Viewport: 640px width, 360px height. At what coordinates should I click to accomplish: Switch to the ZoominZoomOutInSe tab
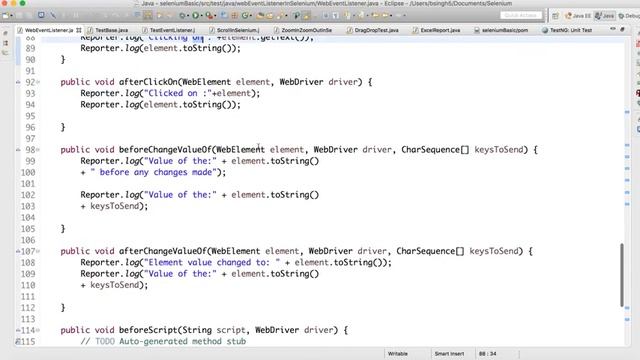(302, 30)
